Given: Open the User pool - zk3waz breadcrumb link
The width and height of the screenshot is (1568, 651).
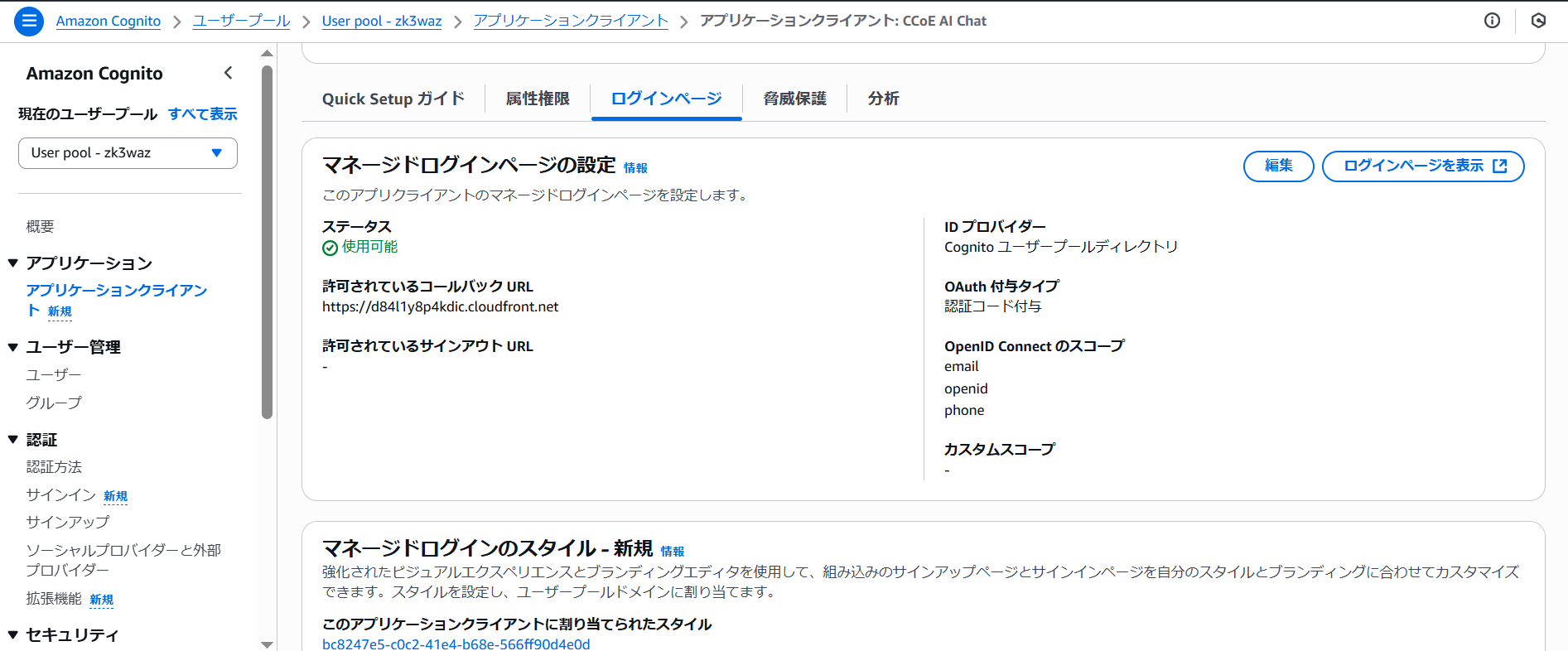Looking at the screenshot, I should 382,21.
